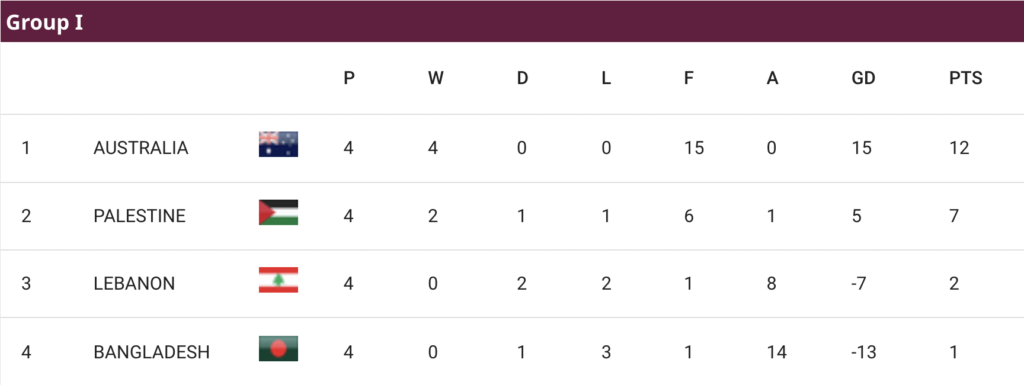Select Palestine's 7 points value
This screenshot has height=385, width=1024.
pos(954,216)
